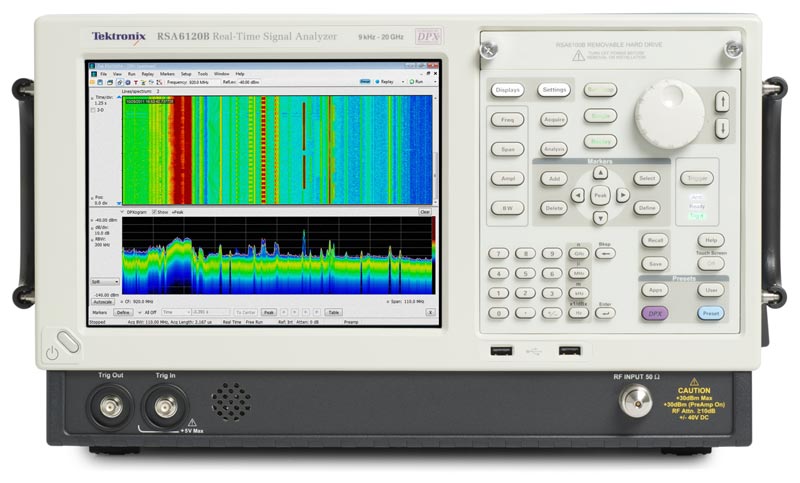Click the Clear button above the DPX graph
Screen dimensions: 800x483
[x=424, y=212]
